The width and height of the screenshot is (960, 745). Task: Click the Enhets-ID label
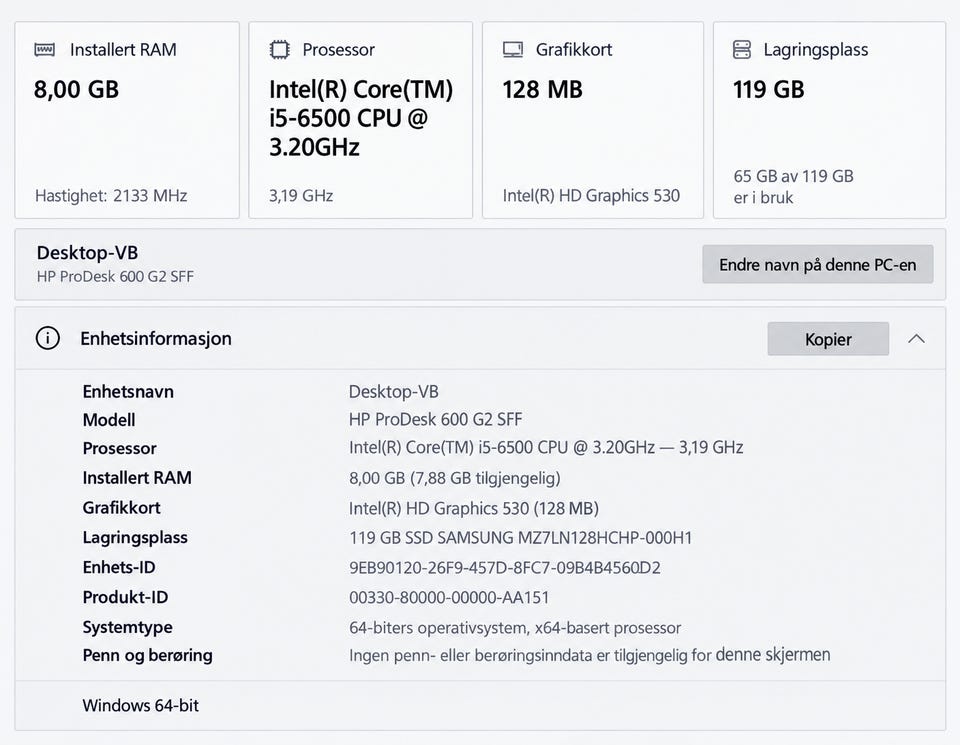pyautogui.click(x=119, y=567)
